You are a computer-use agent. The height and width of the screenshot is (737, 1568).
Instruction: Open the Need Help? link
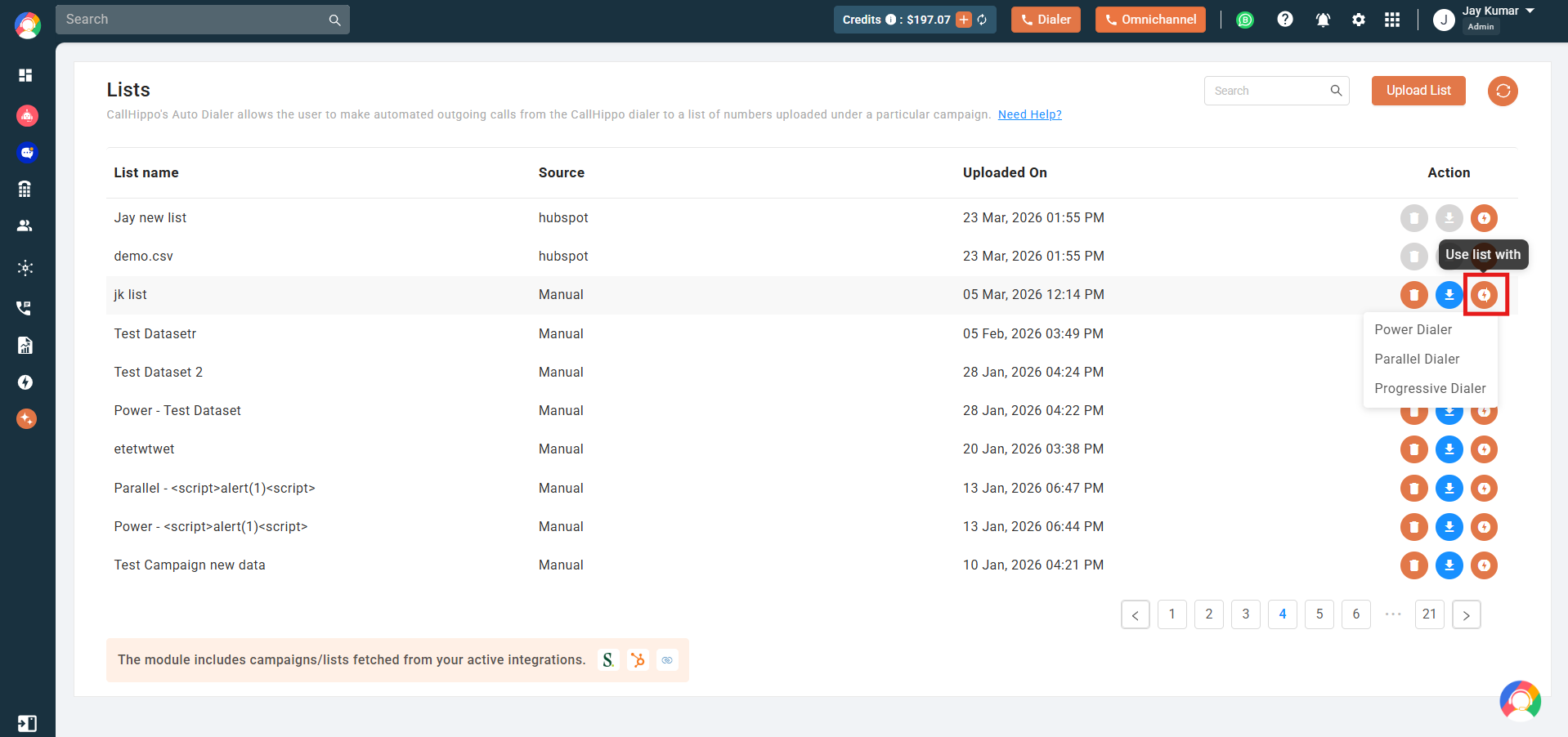click(x=1030, y=114)
